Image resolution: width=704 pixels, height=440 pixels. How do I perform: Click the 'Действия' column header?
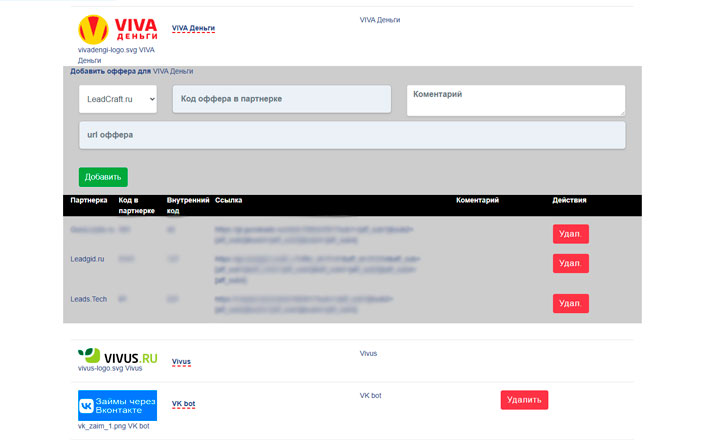click(569, 200)
